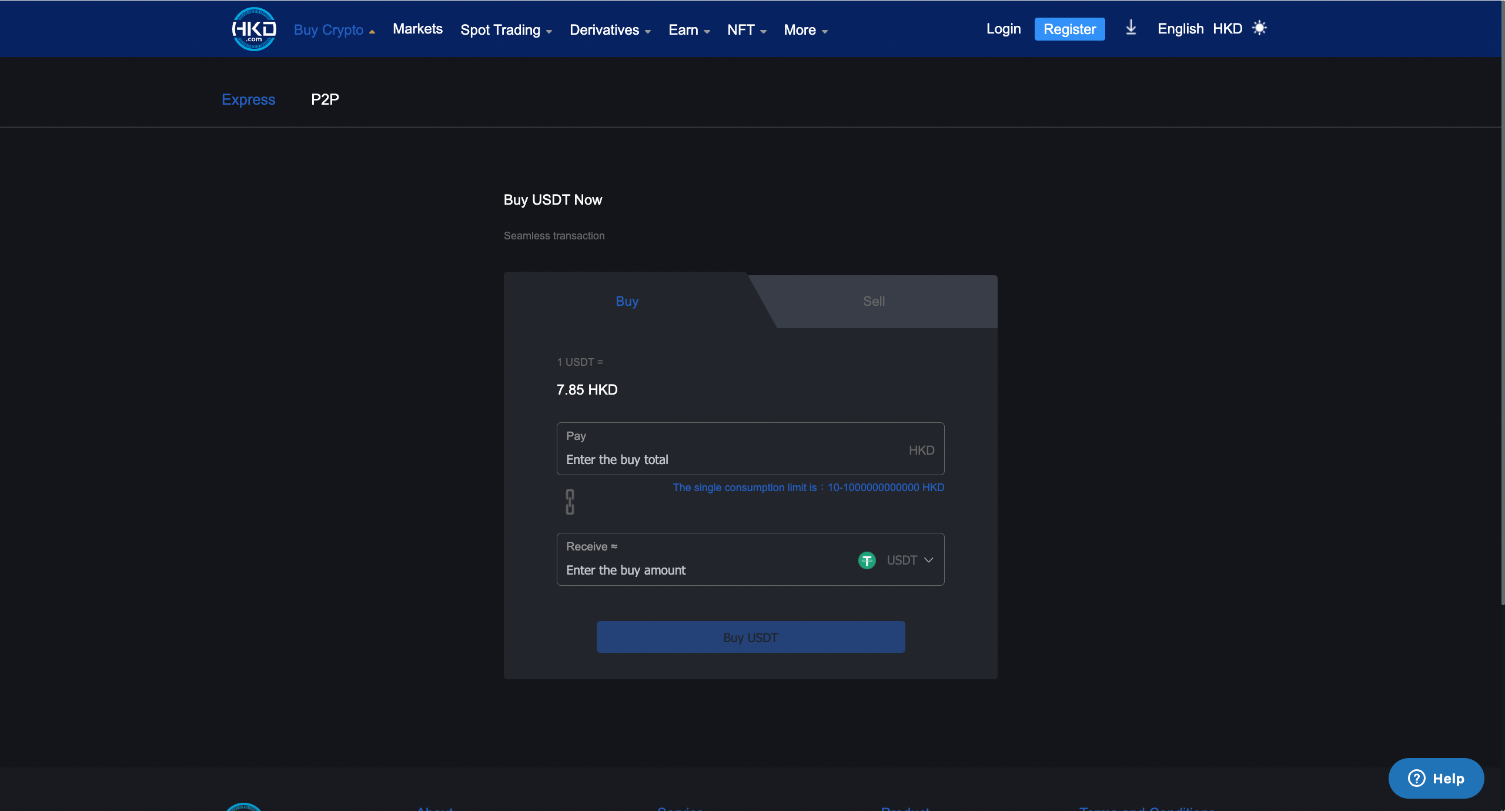Open the Help chat widget
The height and width of the screenshot is (811, 1505).
point(1436,778)
